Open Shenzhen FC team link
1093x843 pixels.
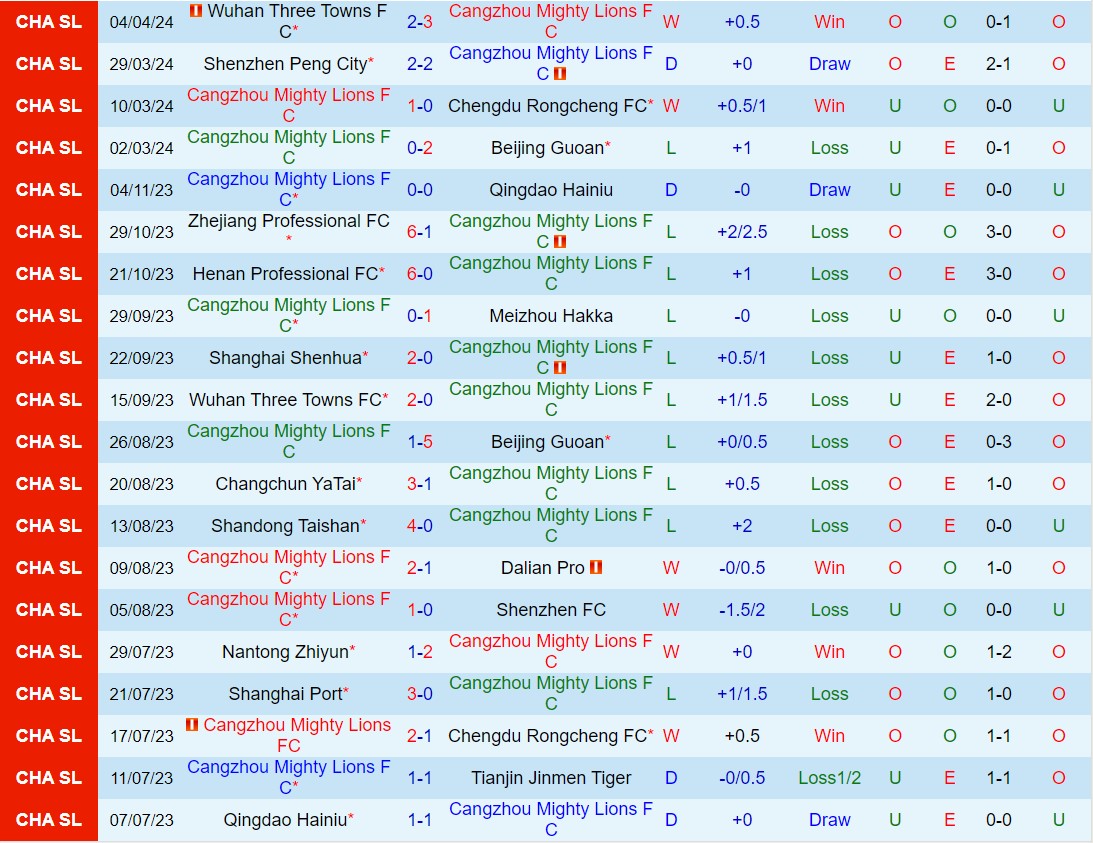pos(551,609)
